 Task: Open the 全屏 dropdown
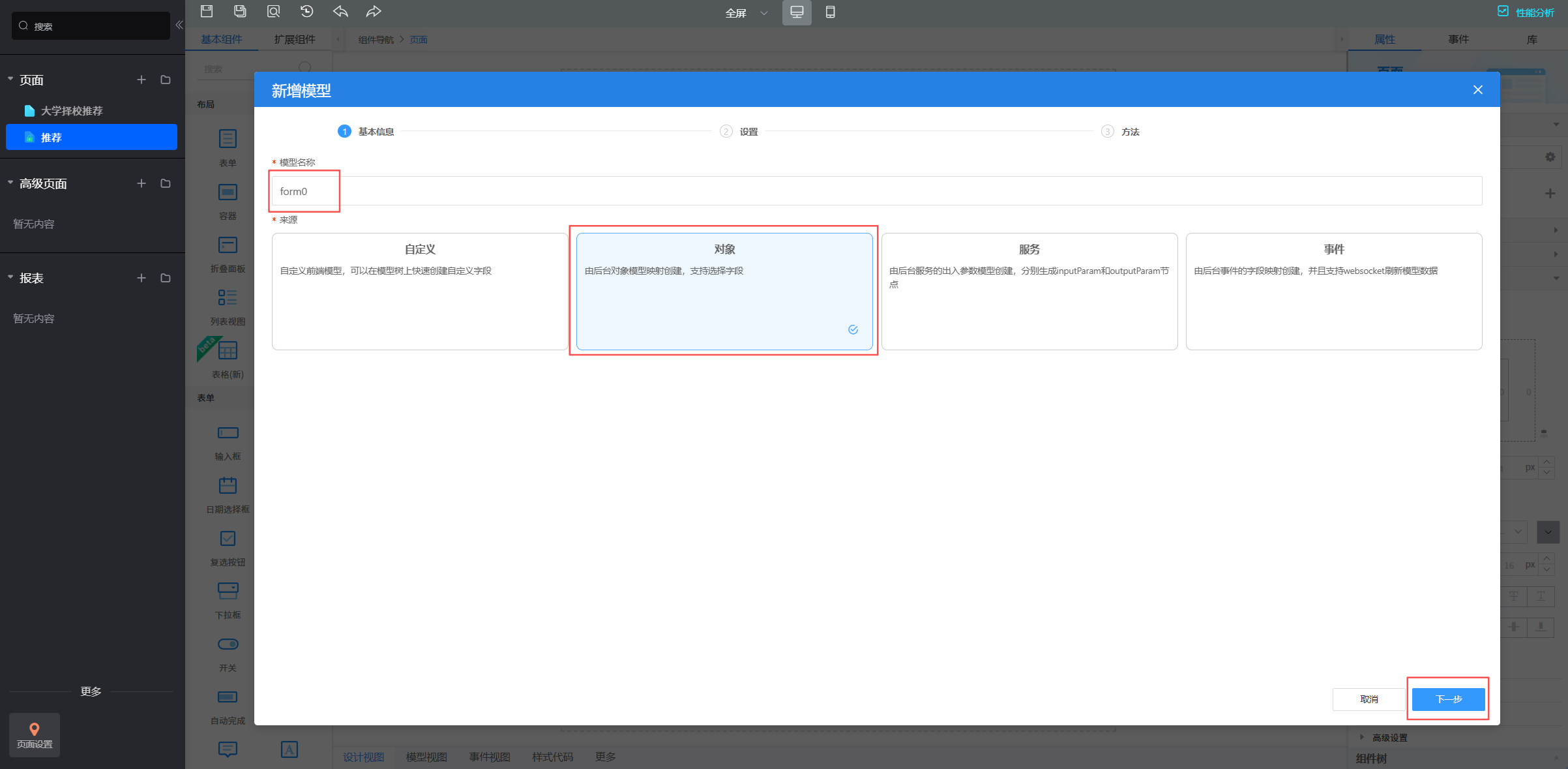click(x=747, y=13)
